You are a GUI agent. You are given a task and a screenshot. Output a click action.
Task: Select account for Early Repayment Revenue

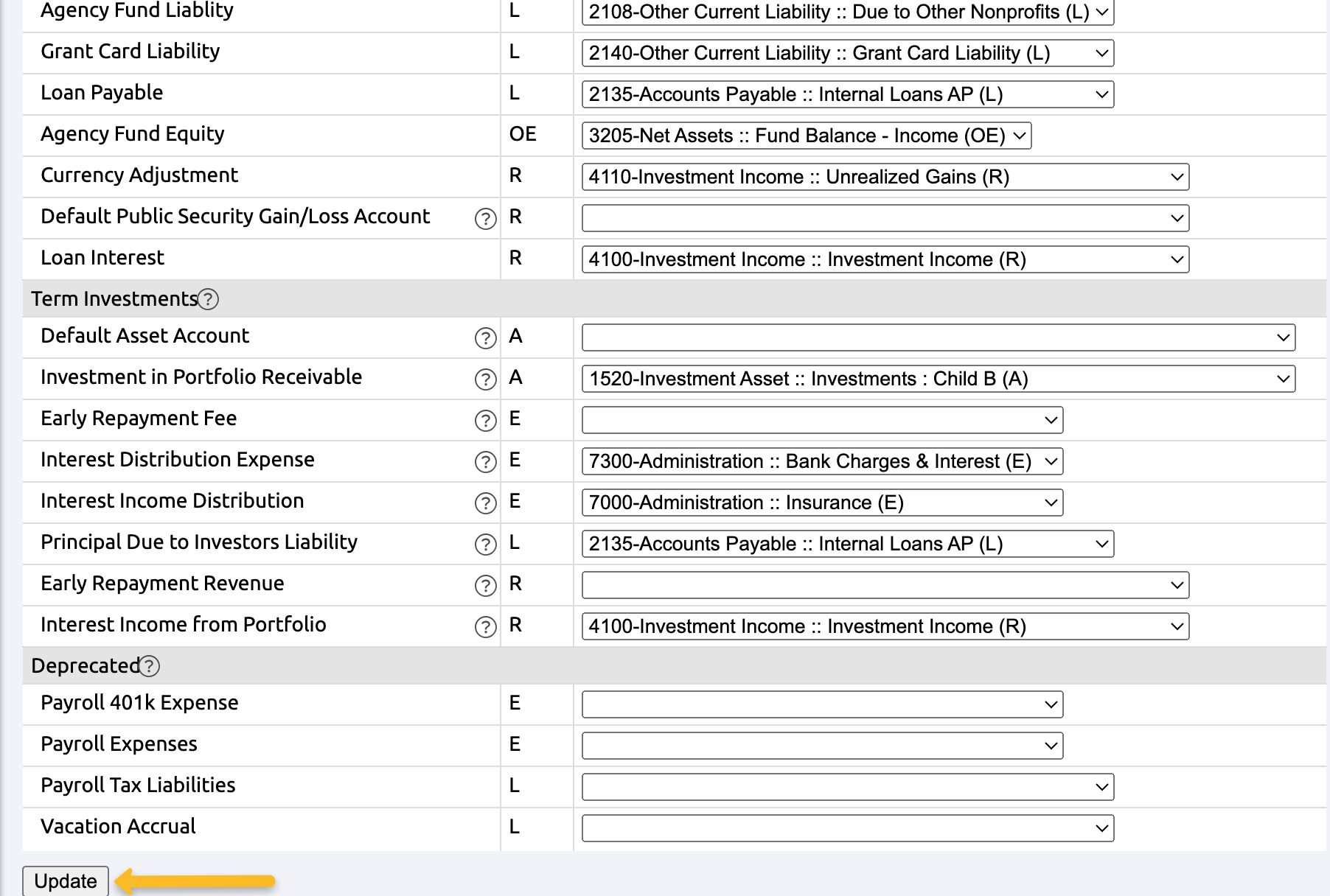tap(885, 585)
